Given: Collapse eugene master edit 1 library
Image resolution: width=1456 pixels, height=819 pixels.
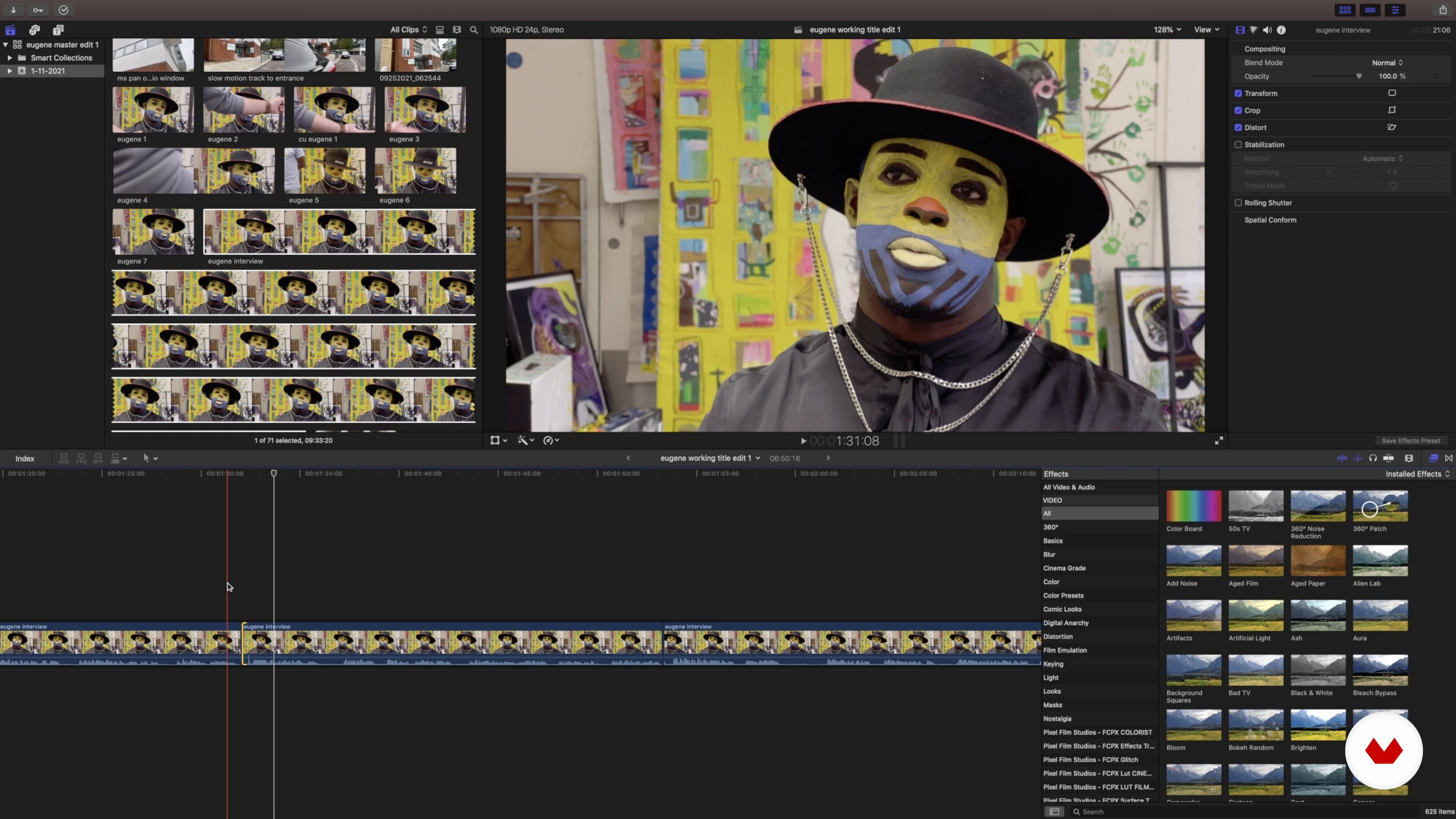Looking at the screenshot, I should [6, 45].
